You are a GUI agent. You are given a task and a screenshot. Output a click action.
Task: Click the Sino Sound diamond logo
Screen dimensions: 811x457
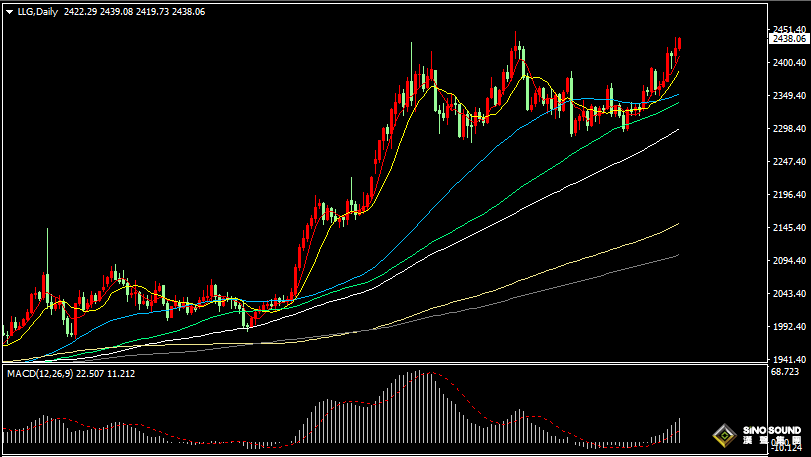pyautogui.click(x=721, y=435)
